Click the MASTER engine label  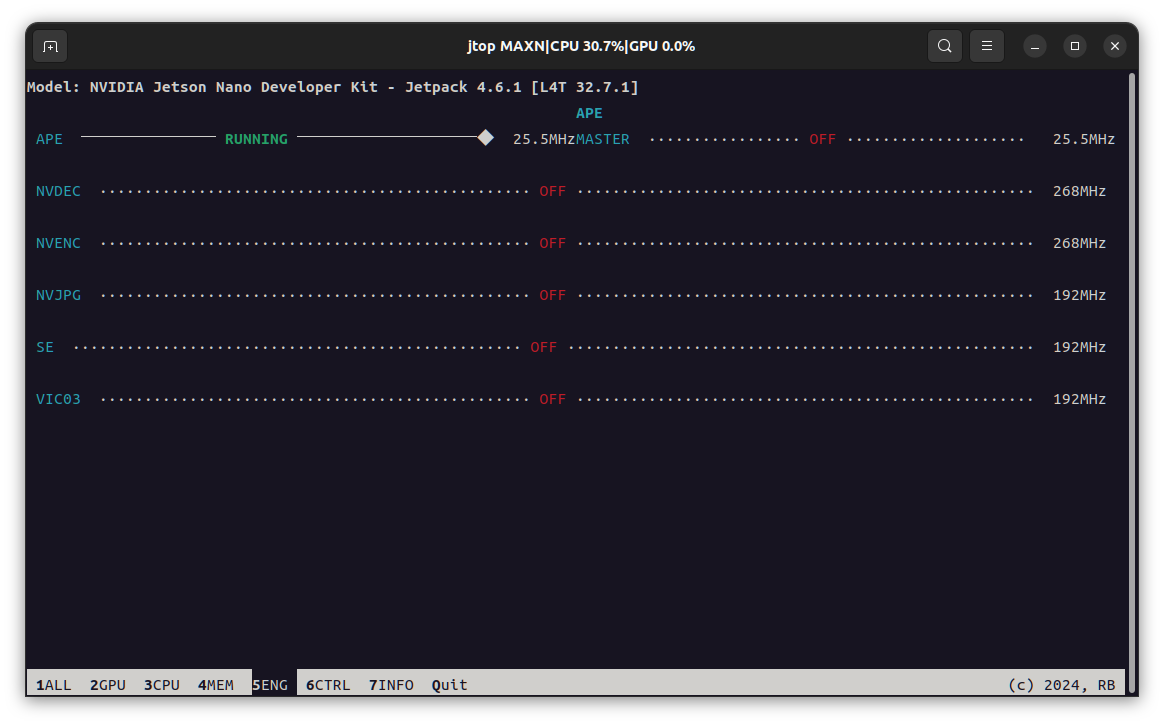click(603, 140)
